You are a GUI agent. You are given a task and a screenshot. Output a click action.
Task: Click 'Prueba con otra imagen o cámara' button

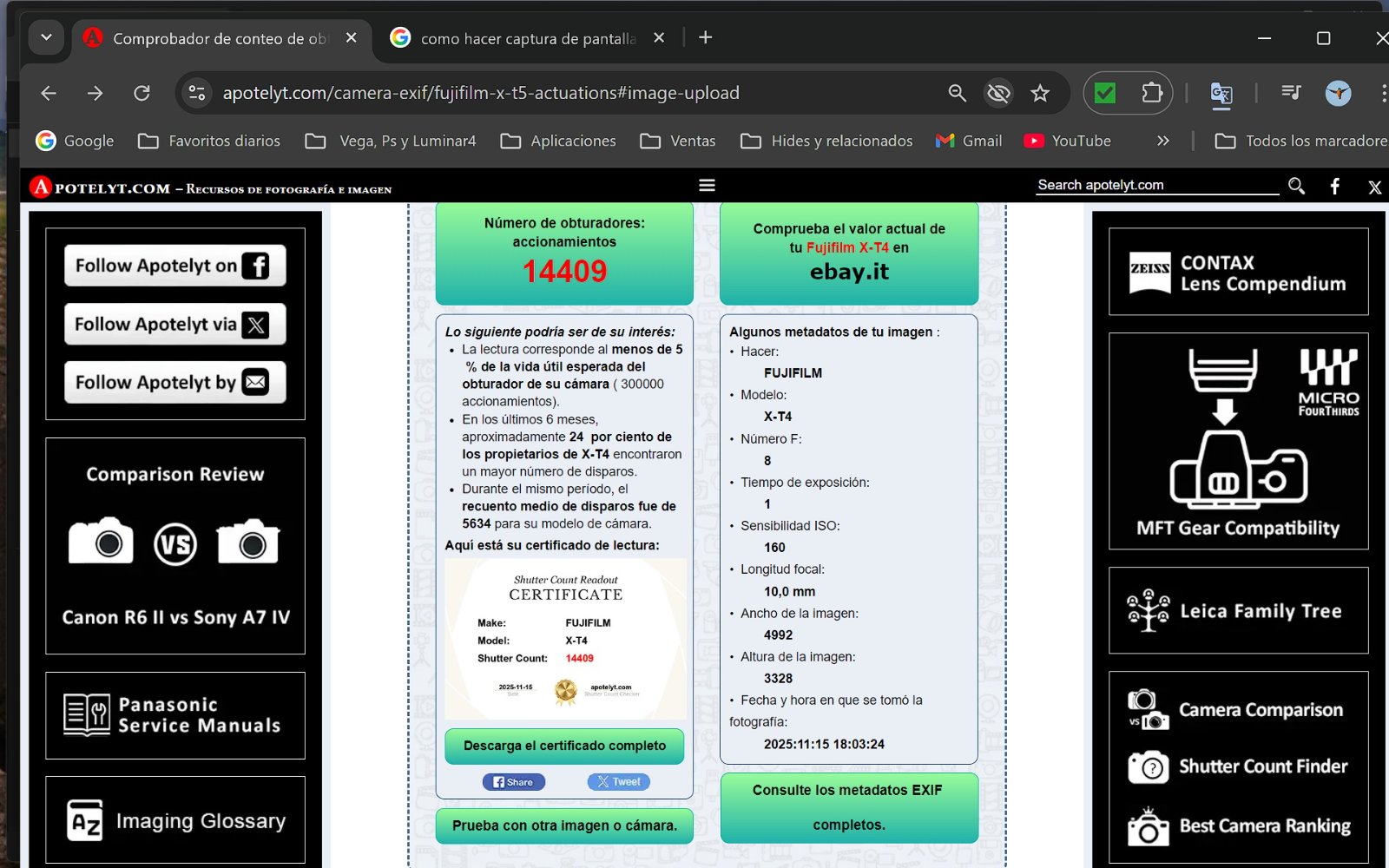click(x=564, y=825)
